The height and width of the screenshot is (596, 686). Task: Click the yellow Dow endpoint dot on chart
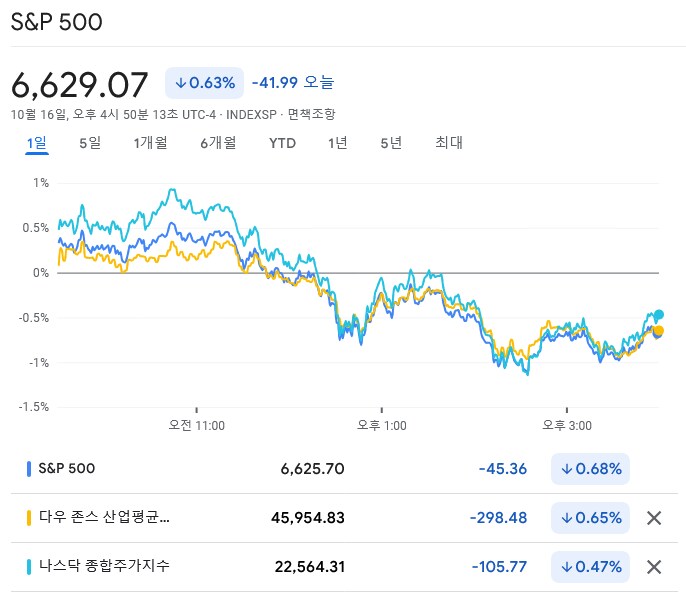(659, 331)
